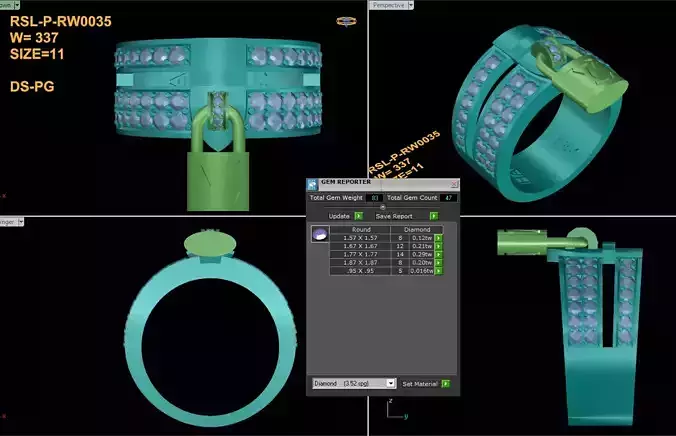Select the round gem shape thumbnail
Image resolution: width=676 pixels, height=436 pixels.
[x=320, y=234]
